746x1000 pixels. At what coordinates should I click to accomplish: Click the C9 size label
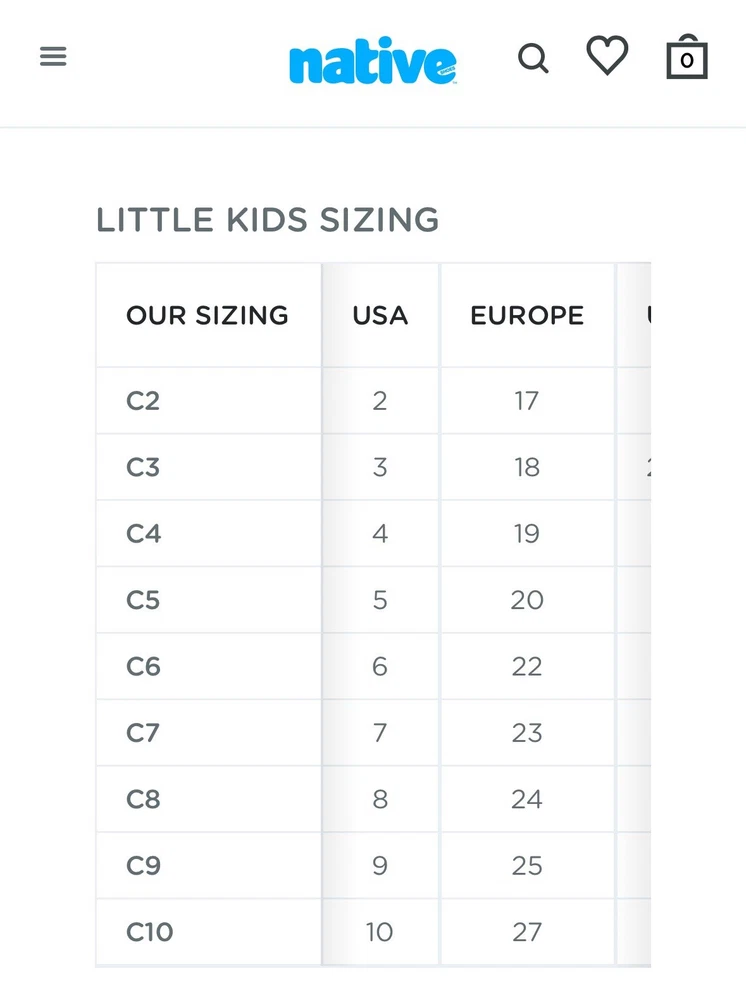click(143, 866)
